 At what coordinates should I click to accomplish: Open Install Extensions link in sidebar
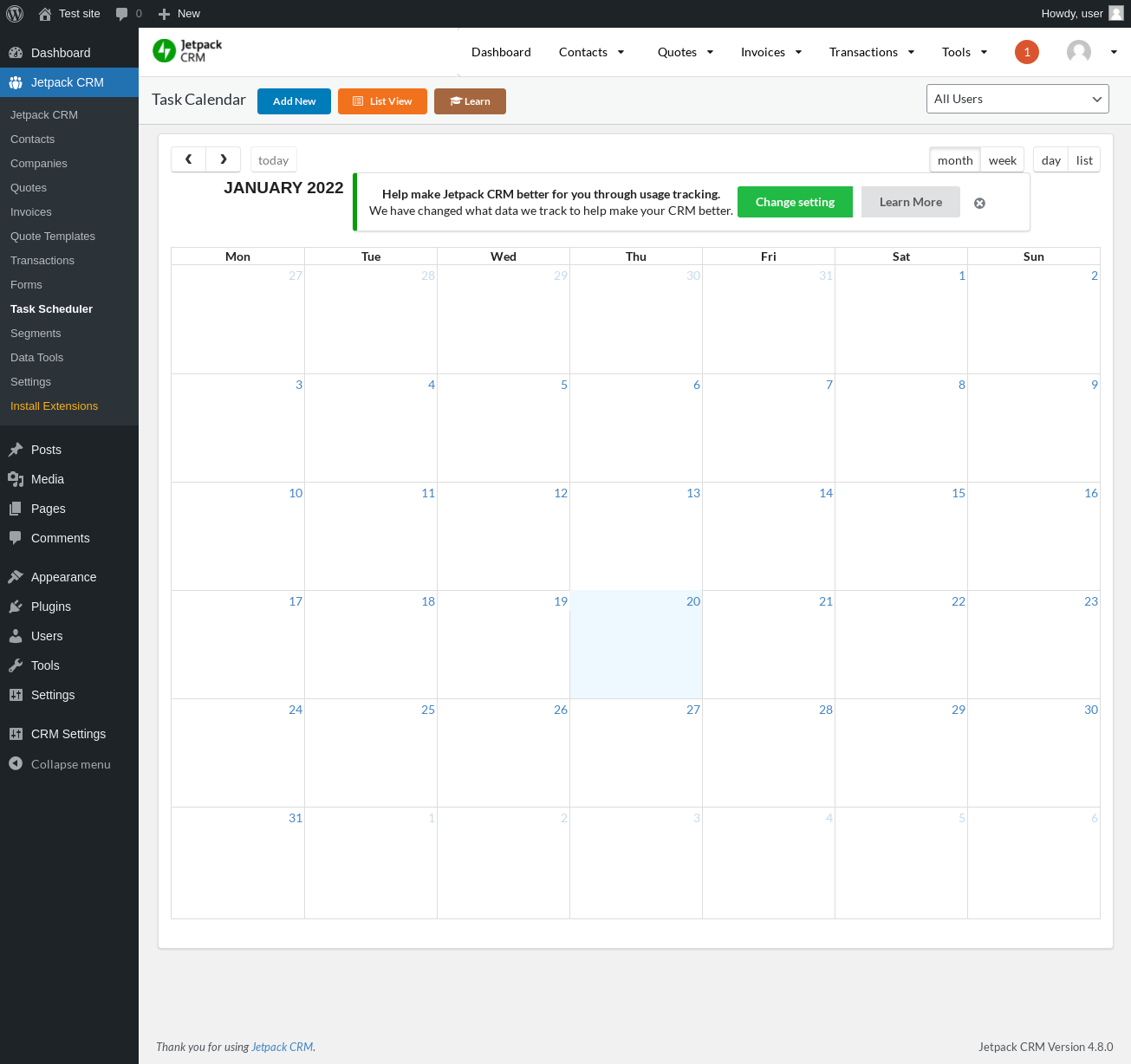[x=54, y=405]
